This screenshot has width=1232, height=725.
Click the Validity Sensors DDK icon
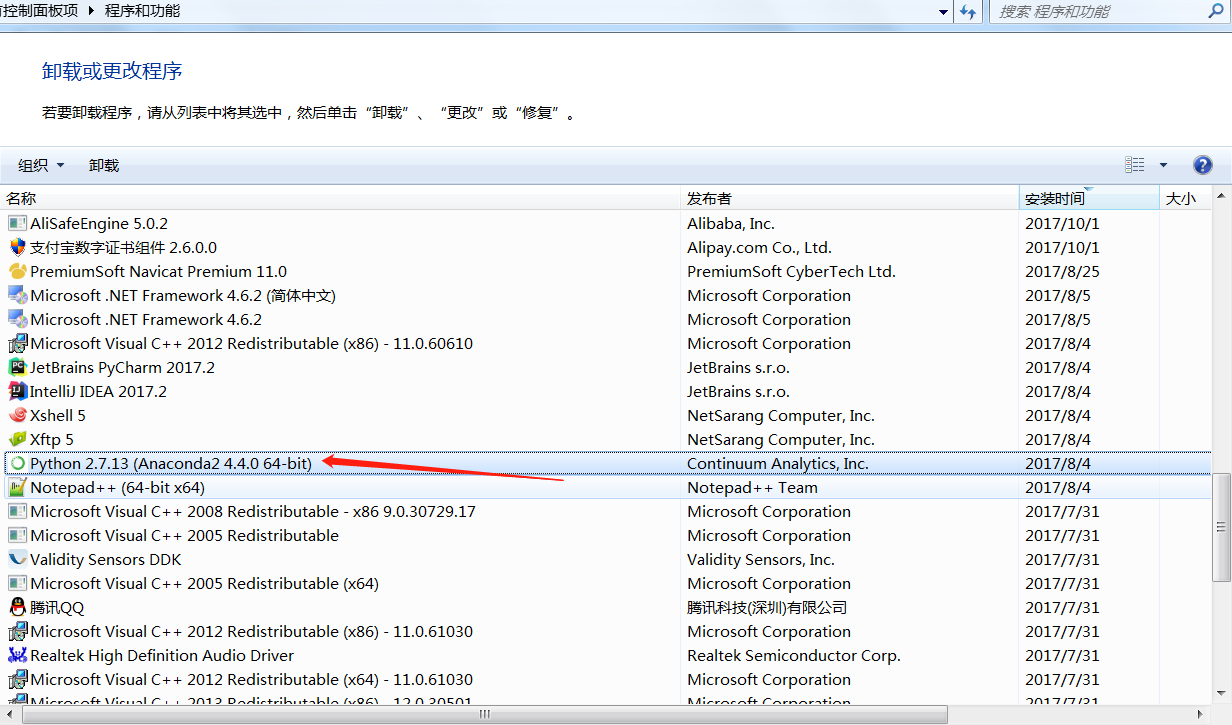[x=17, y=560]
